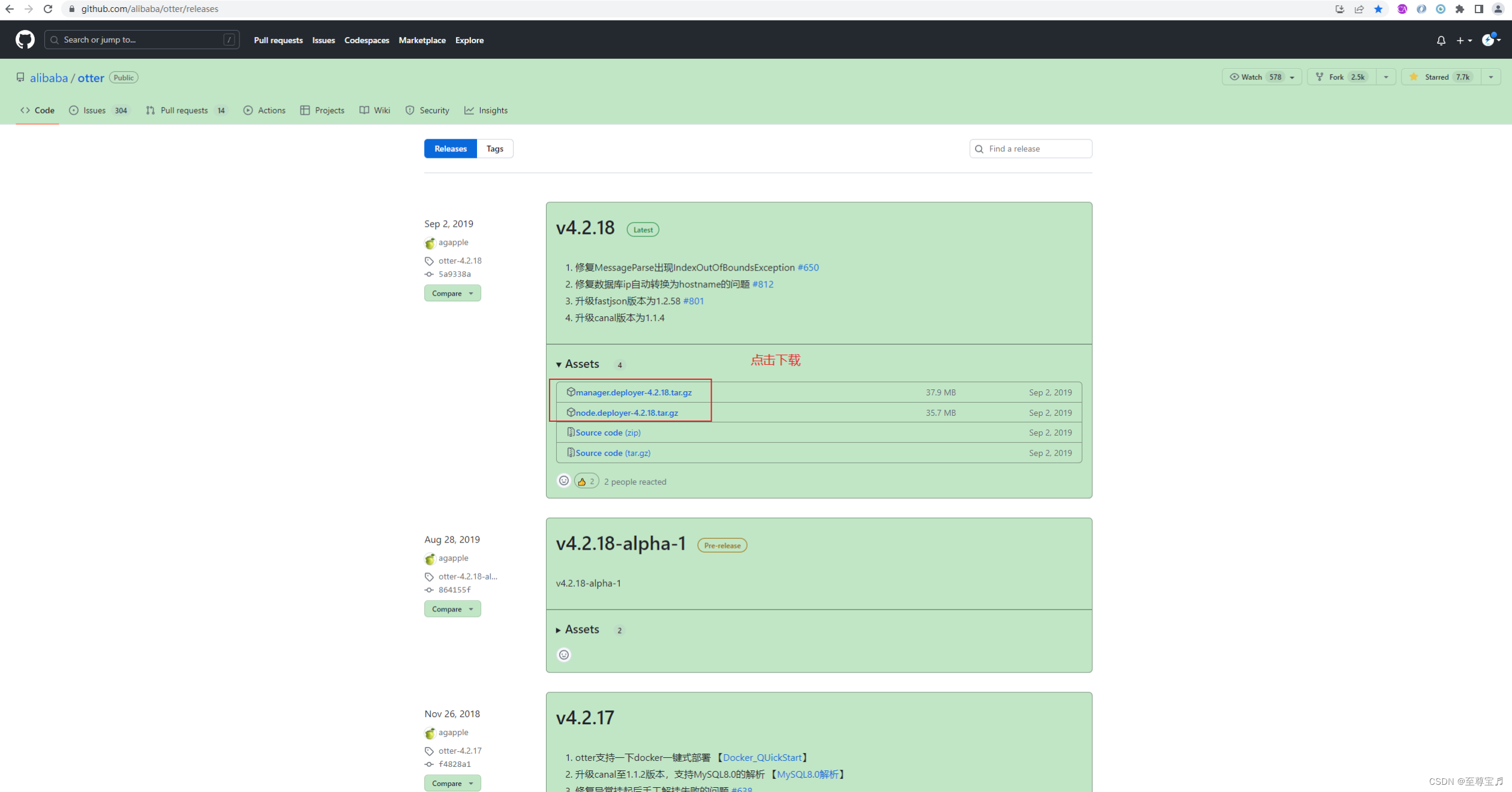Download manager.deployer-4.2.18.tar.gz
The image size is (1512, 792).
(633, 392)
